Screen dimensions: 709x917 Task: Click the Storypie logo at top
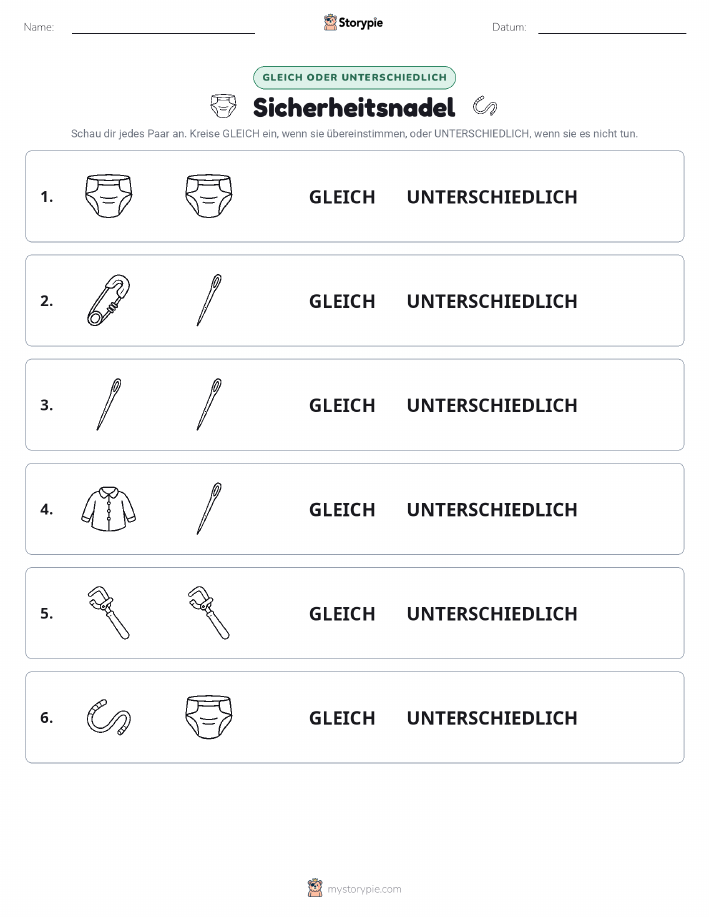coord(353,23)
